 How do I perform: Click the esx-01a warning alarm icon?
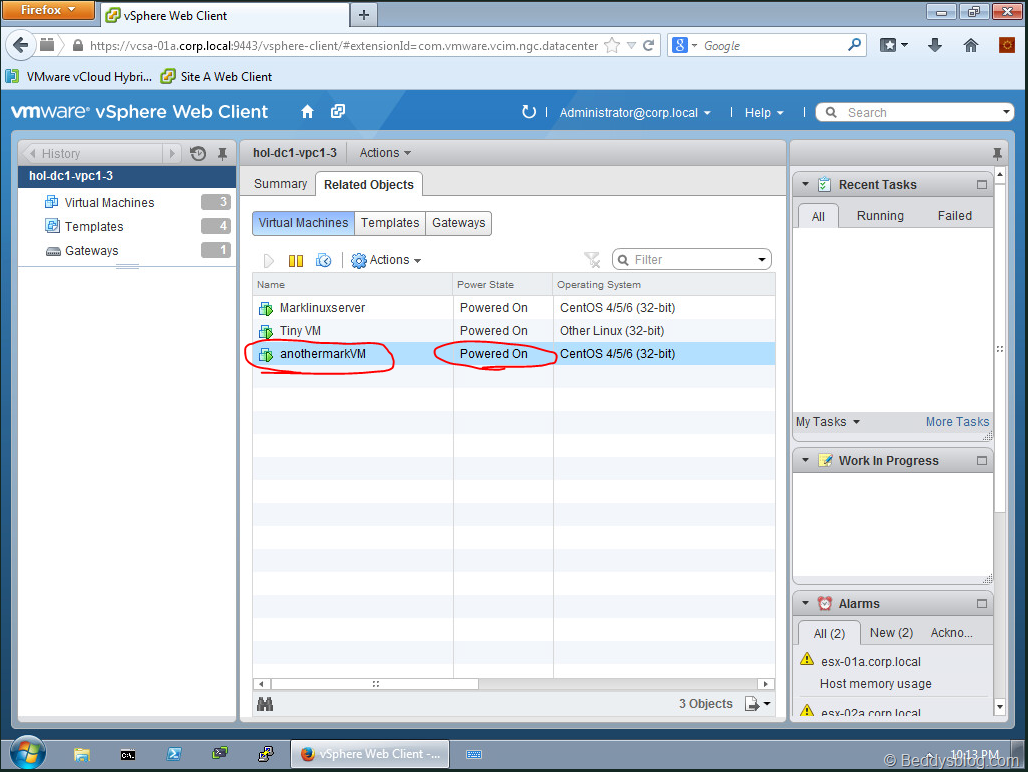[807, 659]
